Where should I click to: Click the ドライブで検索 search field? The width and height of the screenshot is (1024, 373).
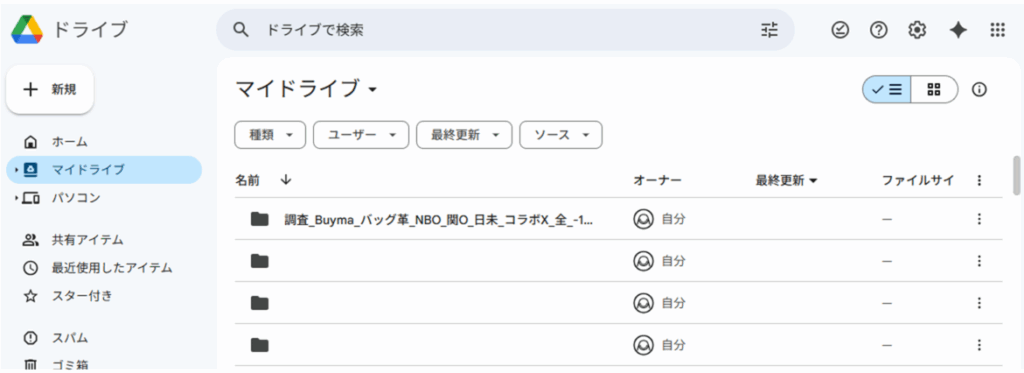point(505,29)
